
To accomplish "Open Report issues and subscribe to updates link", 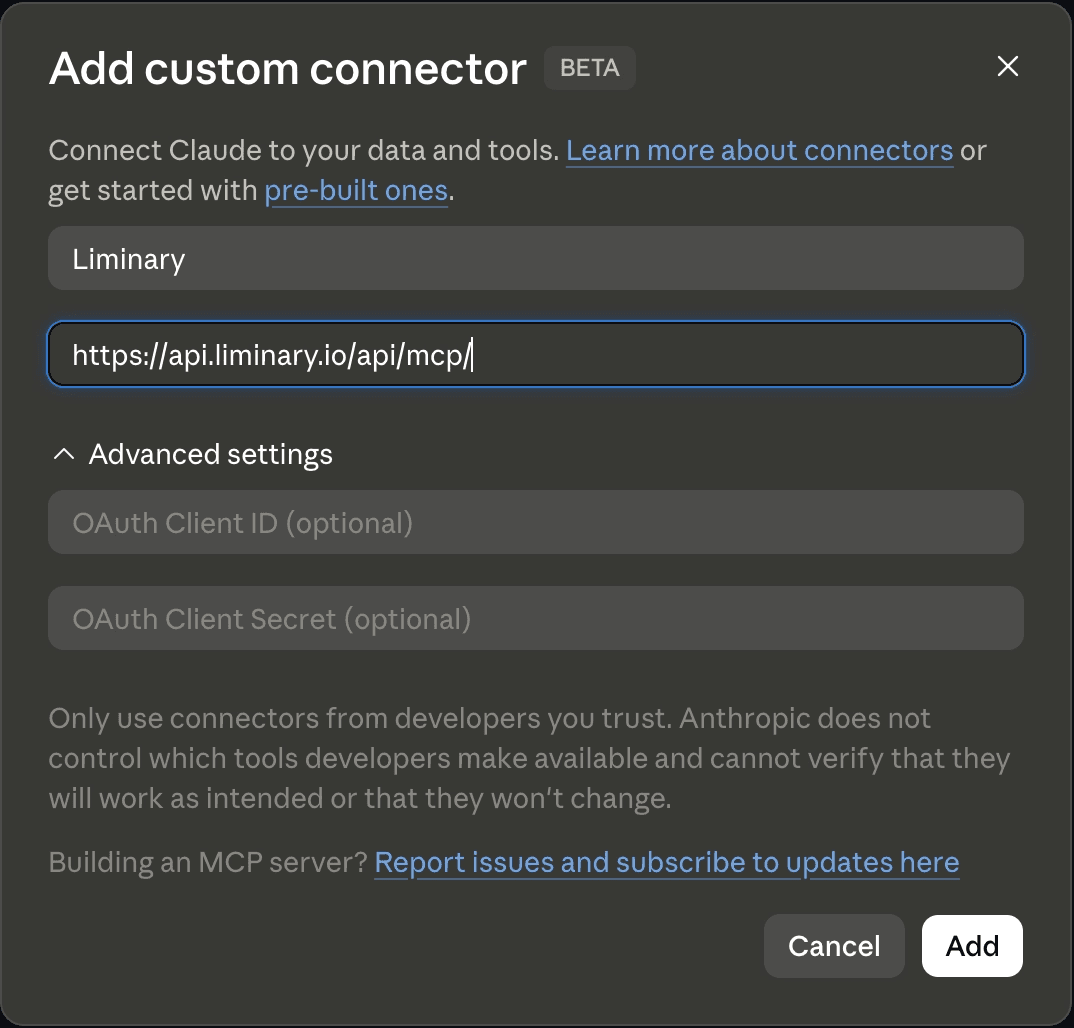I will click(x=666, y=862).
